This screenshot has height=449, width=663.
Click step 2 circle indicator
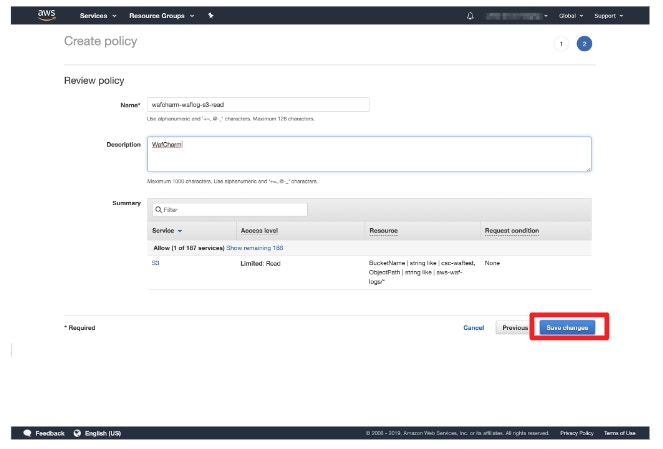pyautogui.click(x=584, y=44)
